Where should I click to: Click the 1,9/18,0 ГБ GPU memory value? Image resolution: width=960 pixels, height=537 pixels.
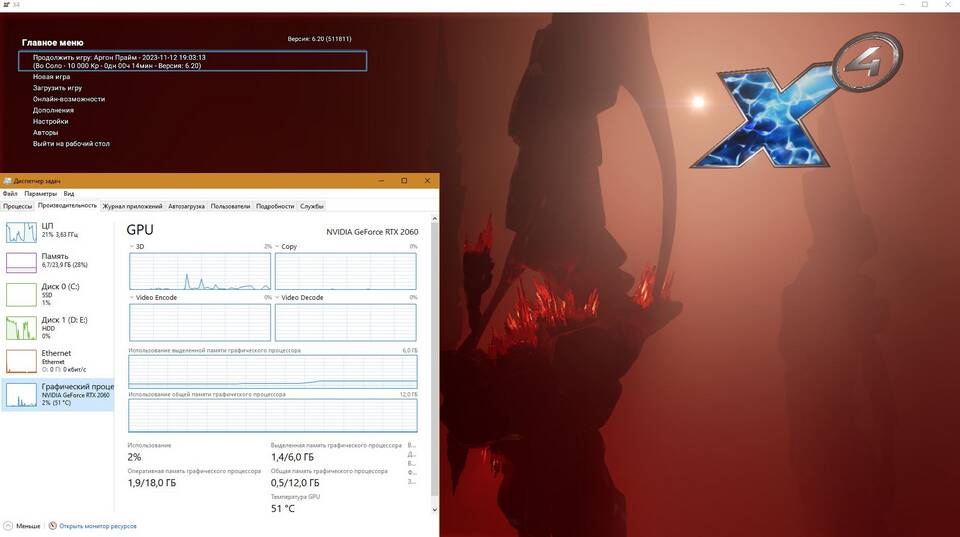coord(151,483)
